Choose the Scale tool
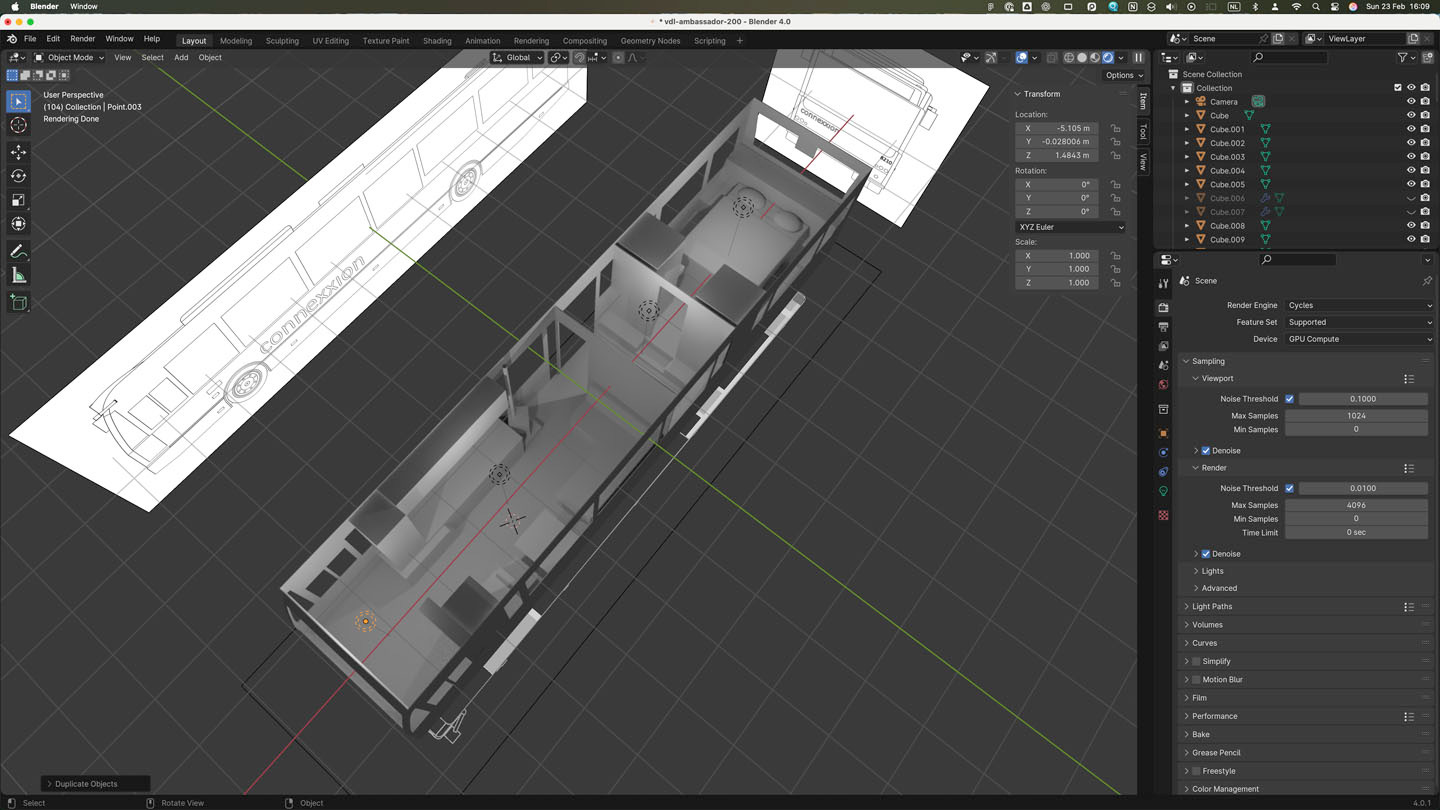The image size is (1440, 810). pos(18,200)
